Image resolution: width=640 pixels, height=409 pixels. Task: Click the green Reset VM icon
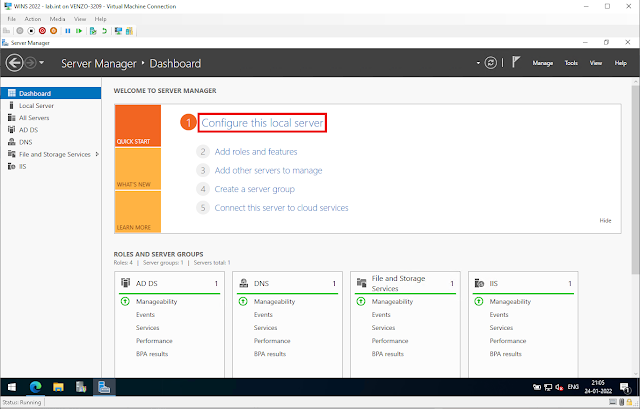click(x=79, y=31)
